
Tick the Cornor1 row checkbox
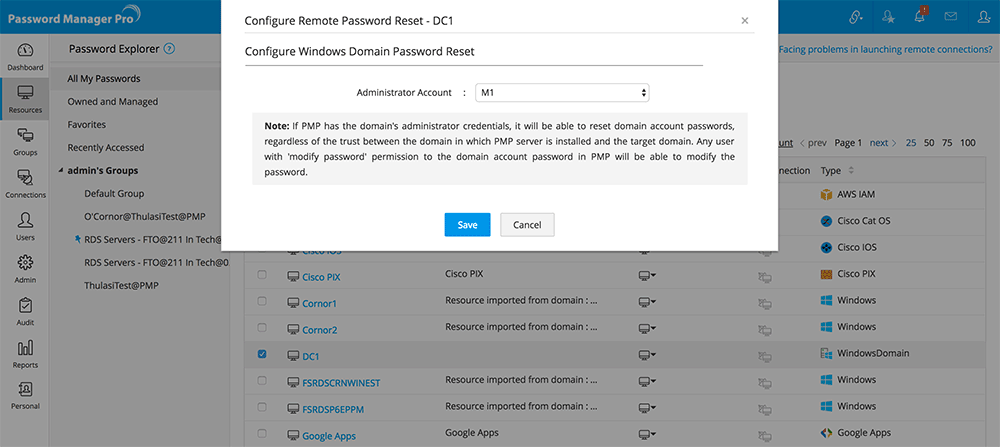pyautogui.click(x=262, y=301)
